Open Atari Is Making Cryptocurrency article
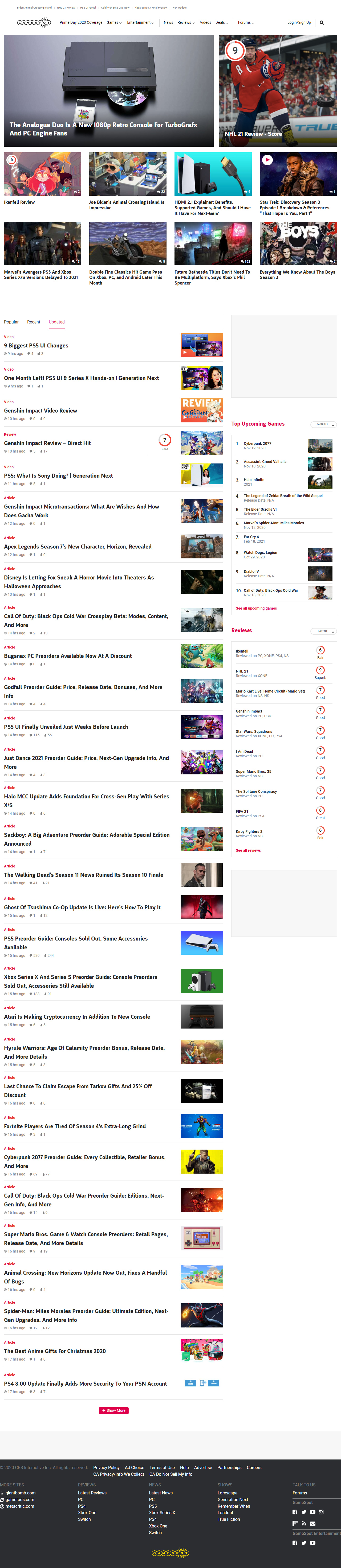The height and width of the screenshot is (1568, 341). tap(77, 1017)
